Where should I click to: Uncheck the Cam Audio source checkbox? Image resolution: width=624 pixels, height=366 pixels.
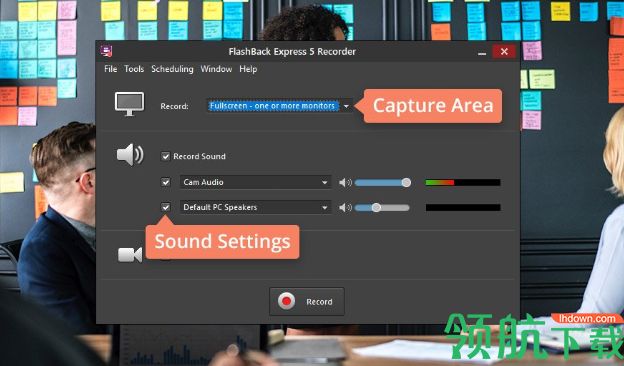pos(166,182)
